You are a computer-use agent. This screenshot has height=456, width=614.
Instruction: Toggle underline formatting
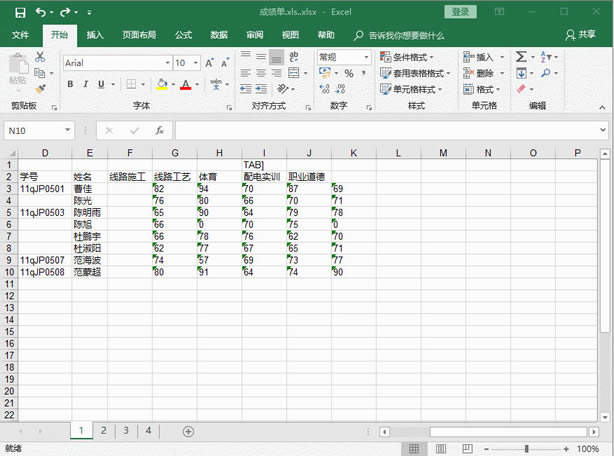103,85
